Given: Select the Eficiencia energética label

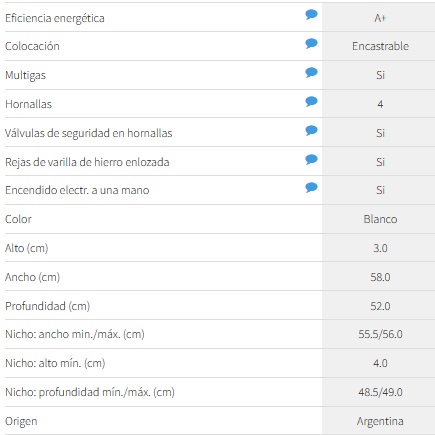Looking at the screenshot, I should 55,18.
